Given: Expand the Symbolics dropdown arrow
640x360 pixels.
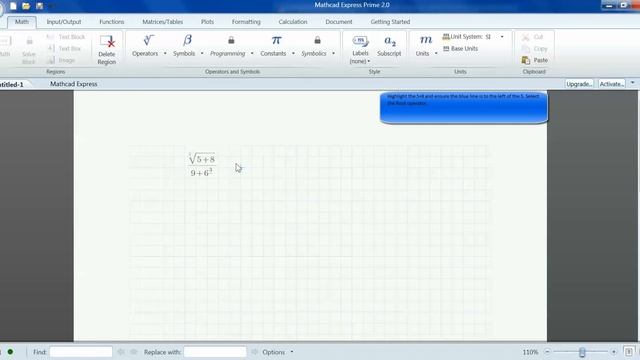Looking at the screenshot, I should click(x=333, y=53).
